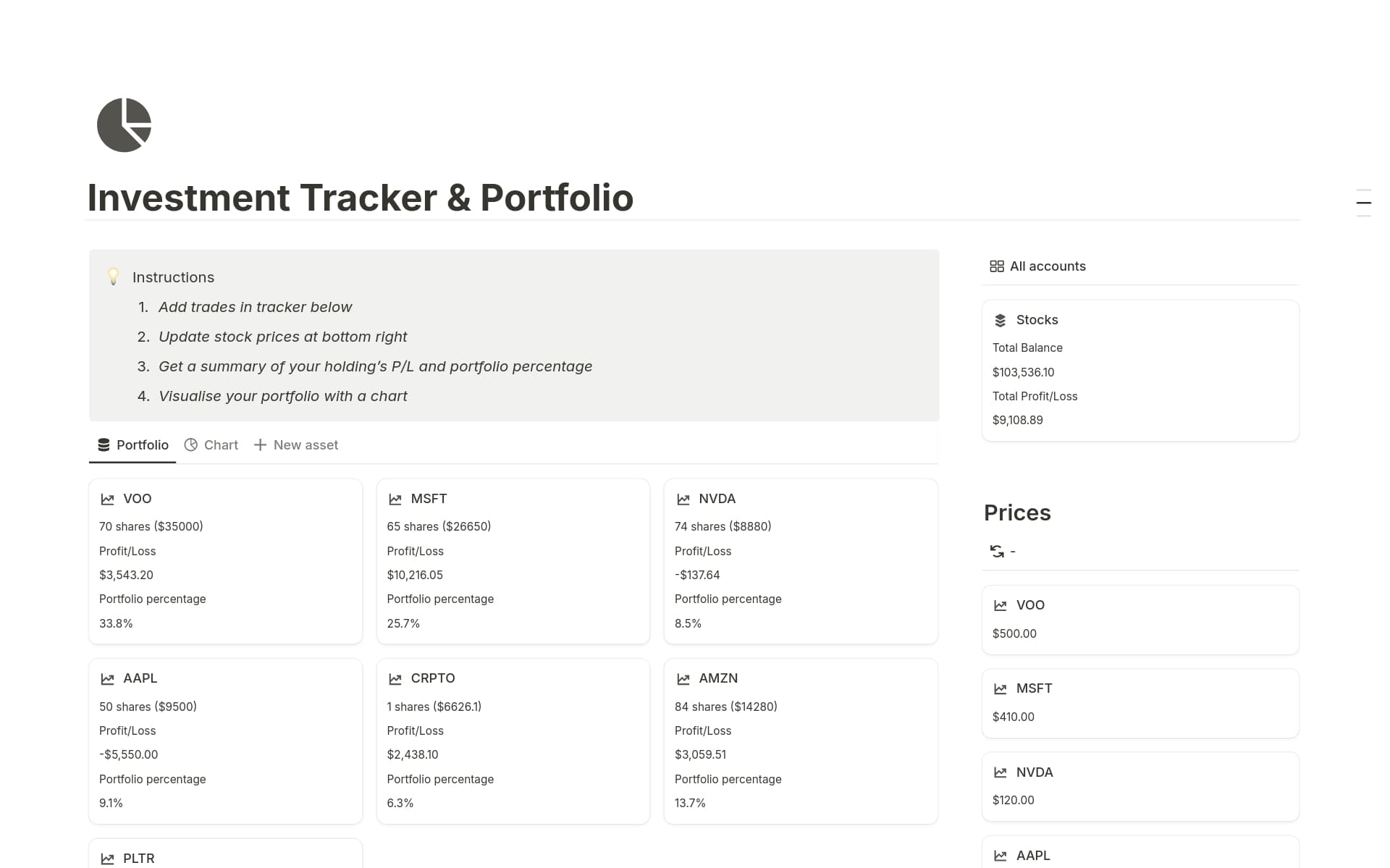The height and width of the screenshot is (868, 1390).
Task: Click the chart icon on the AMZN card
Action: coord(683,678)
